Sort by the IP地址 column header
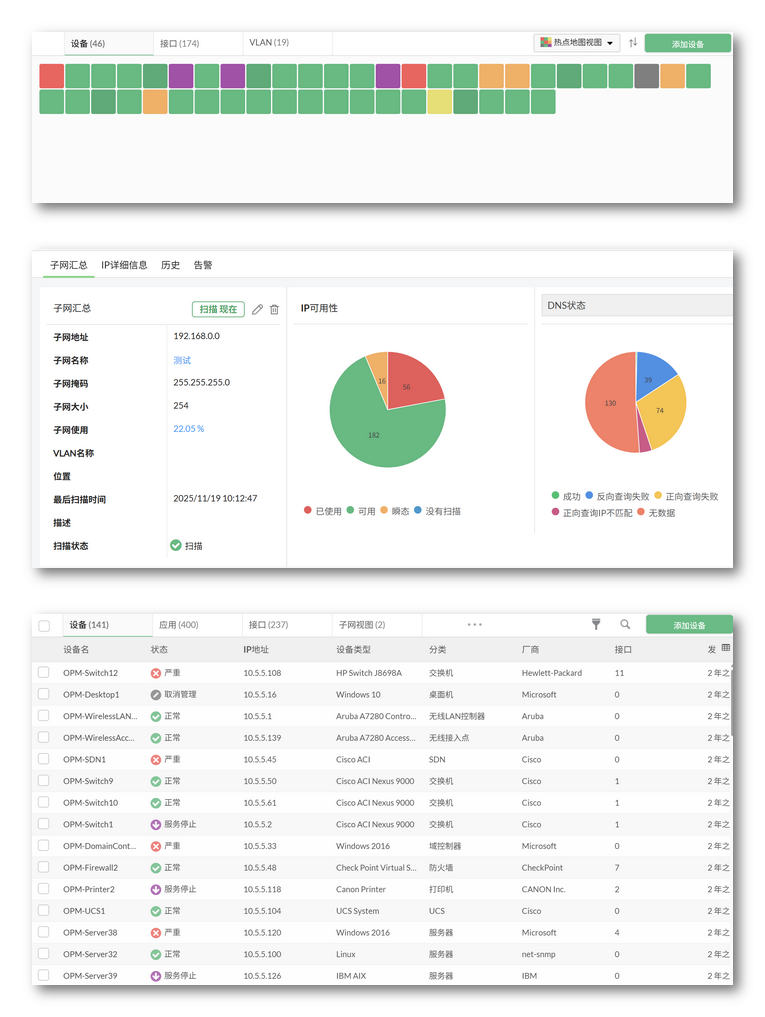The height and width of the screenshot is (1017, 765). [256, 649]
